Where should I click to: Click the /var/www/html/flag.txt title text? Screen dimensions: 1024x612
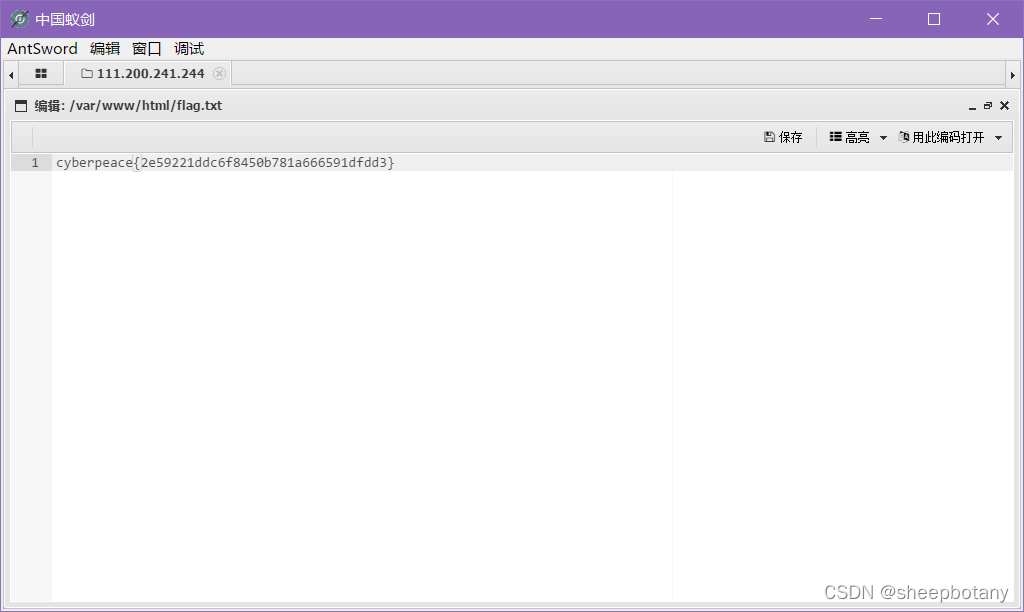click(146, 106)
